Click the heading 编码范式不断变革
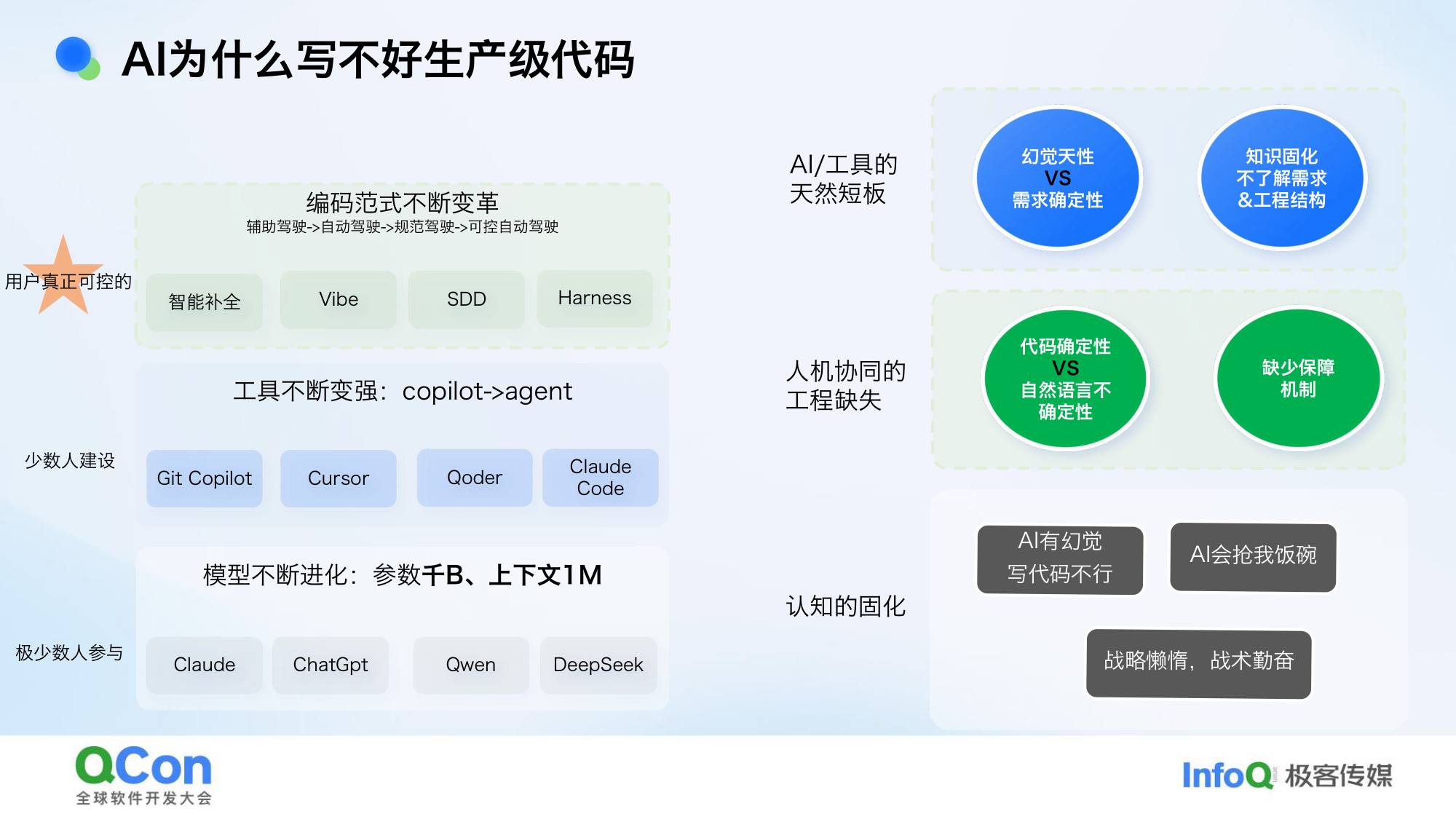The width and height of the screenshot is (1456, 819). coord(403,202)
